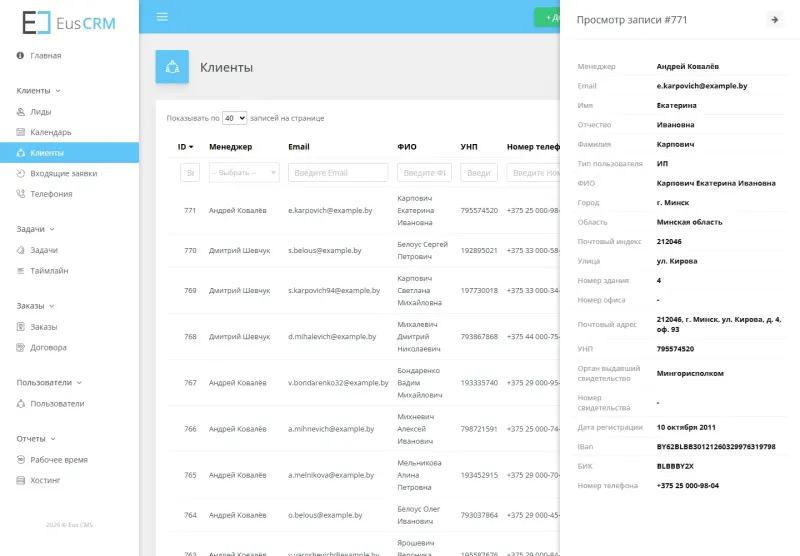This screenshot has width=800, height=556.
Task: Click email a.melnikova@example.by
Action: [331, 475]
